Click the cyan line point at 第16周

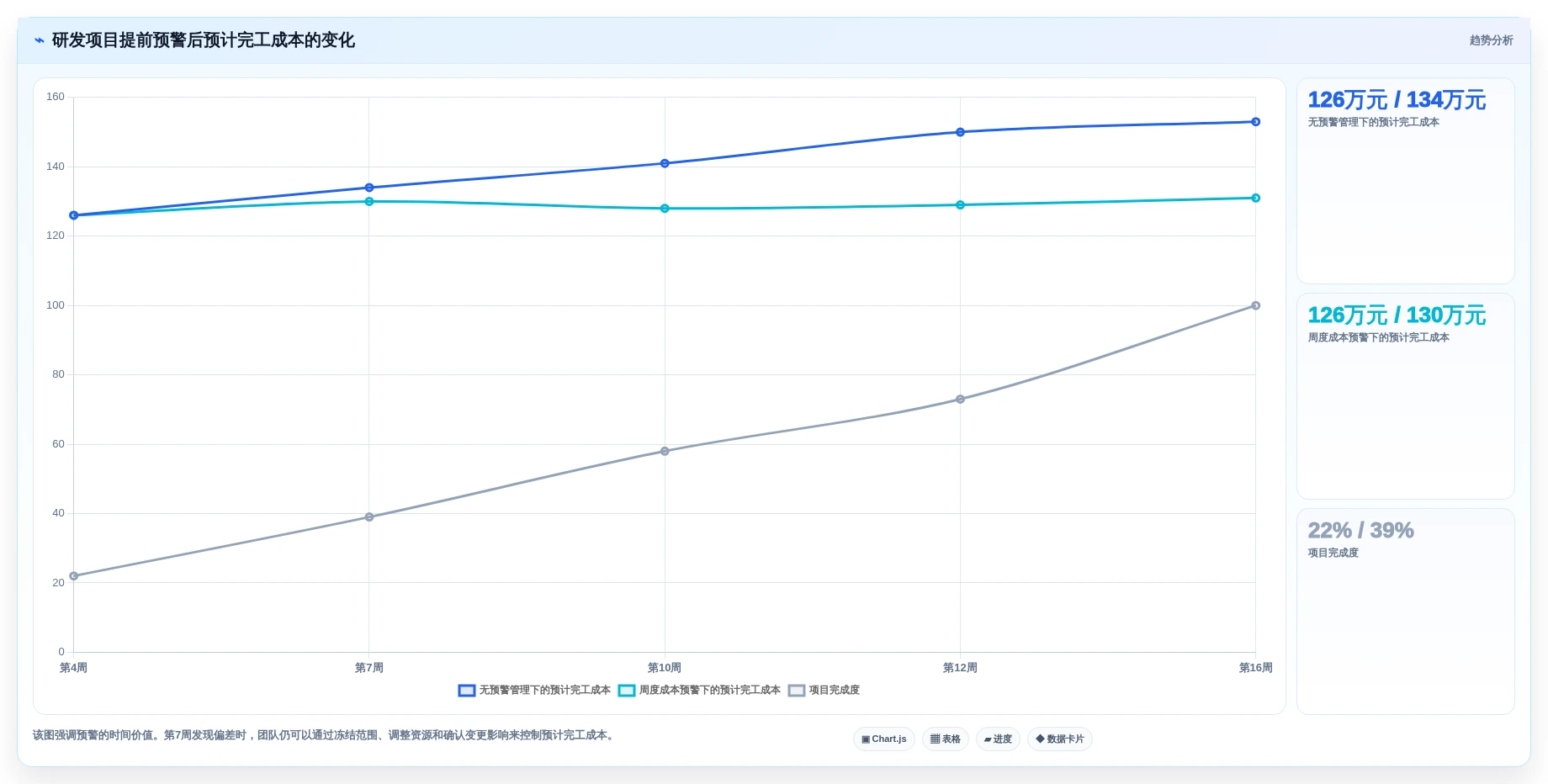(x=1255, y=199)
